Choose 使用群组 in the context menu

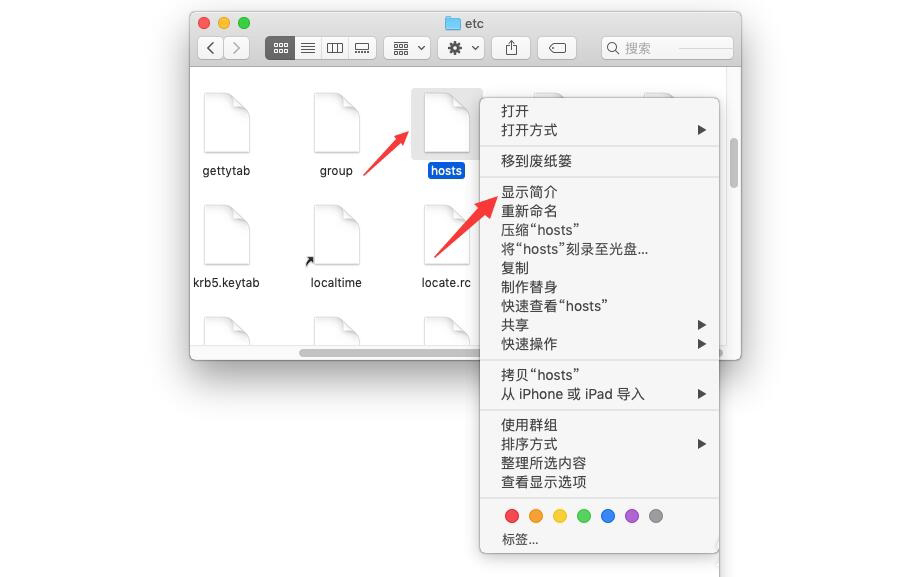pyautogui.click(x=599, y=425)
